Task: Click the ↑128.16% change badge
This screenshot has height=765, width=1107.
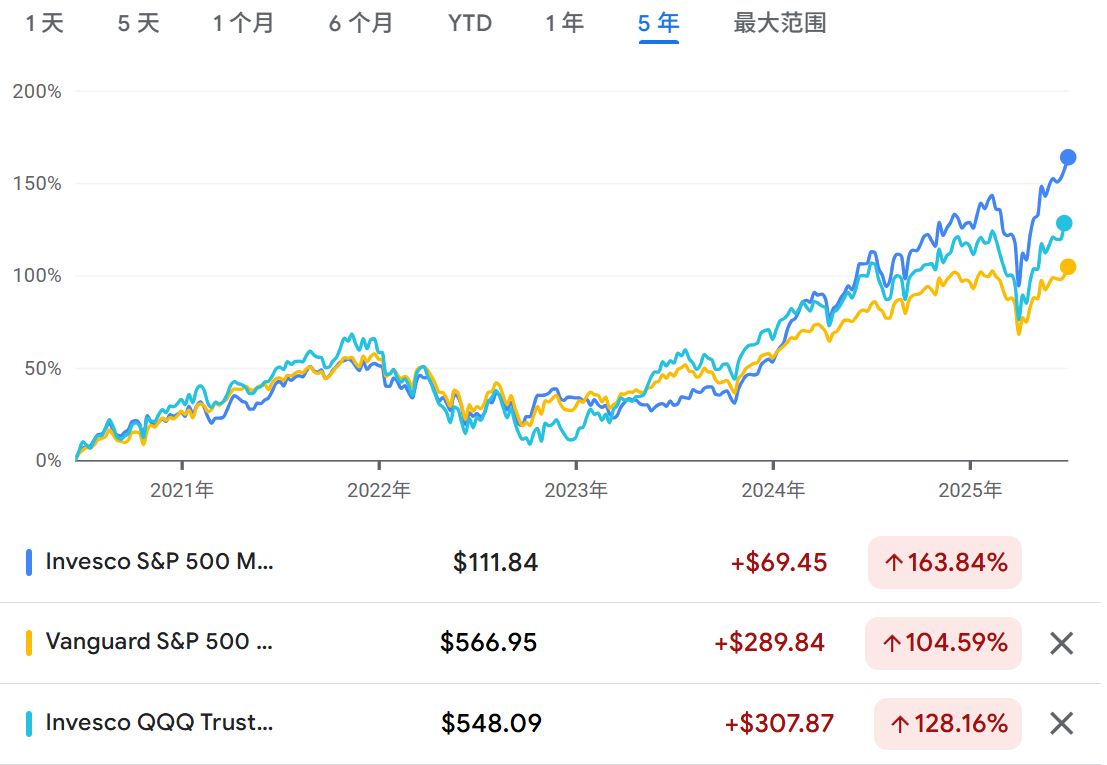Action: (x=947, y=723)
